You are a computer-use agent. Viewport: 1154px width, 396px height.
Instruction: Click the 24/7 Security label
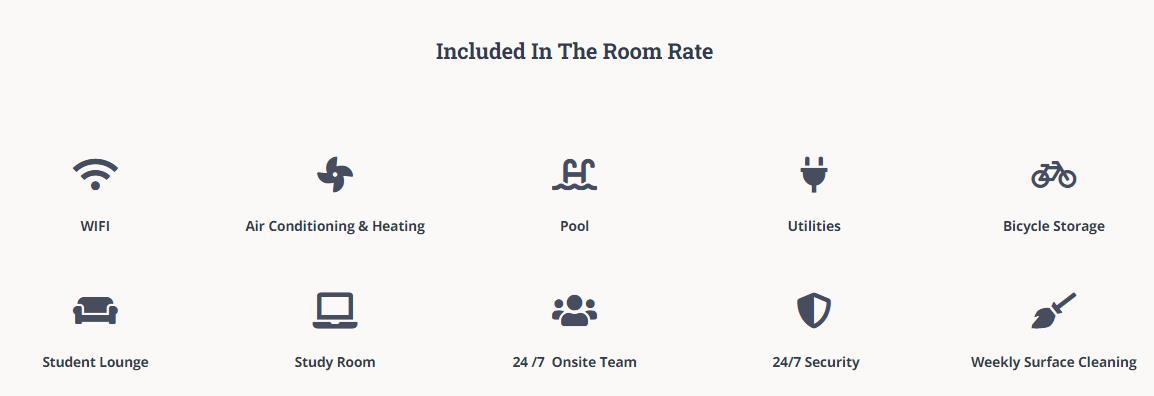(x=815, y=363)
